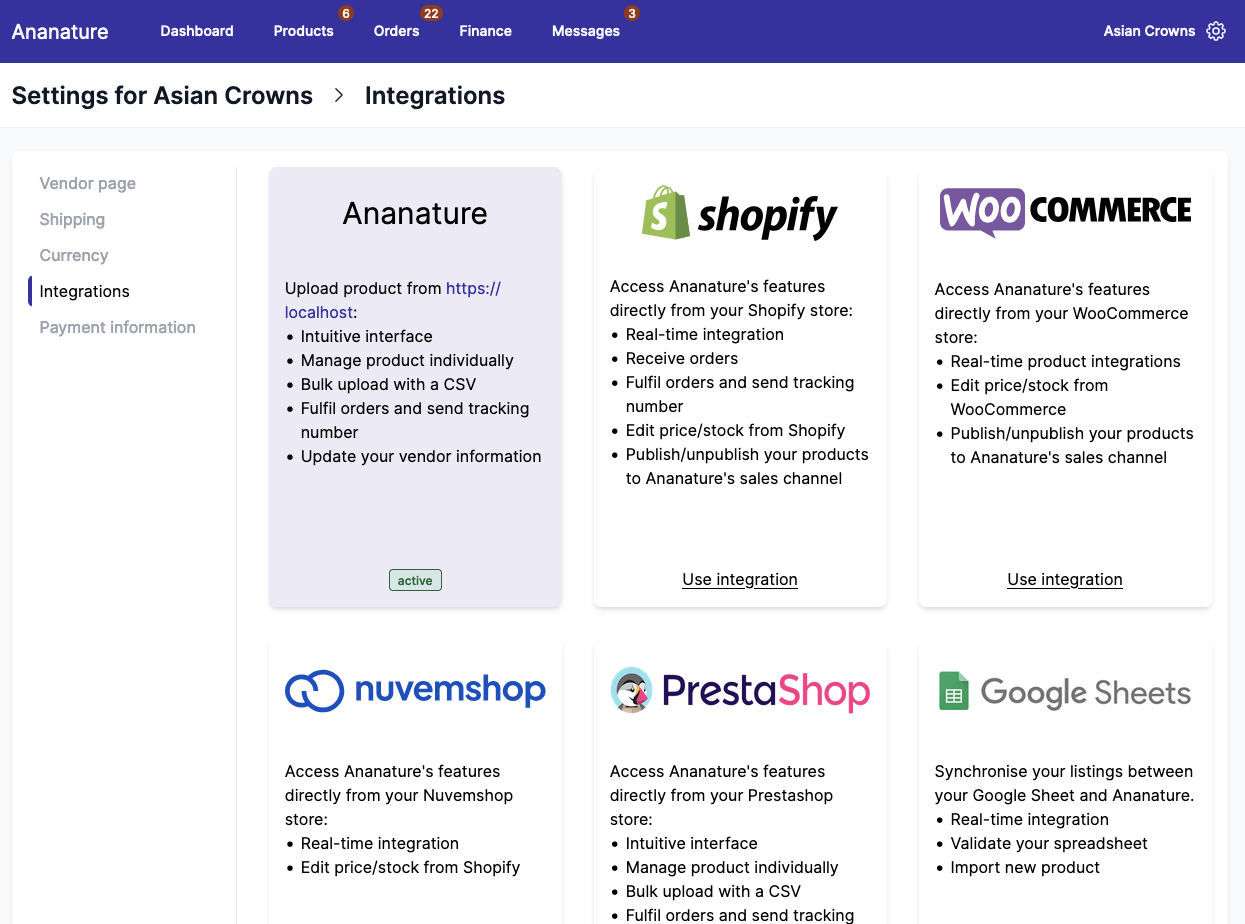Screen dimensions: 1245x924
Task: Open the Orders menu
Action: pyautogui.click(x=396, y=31)
